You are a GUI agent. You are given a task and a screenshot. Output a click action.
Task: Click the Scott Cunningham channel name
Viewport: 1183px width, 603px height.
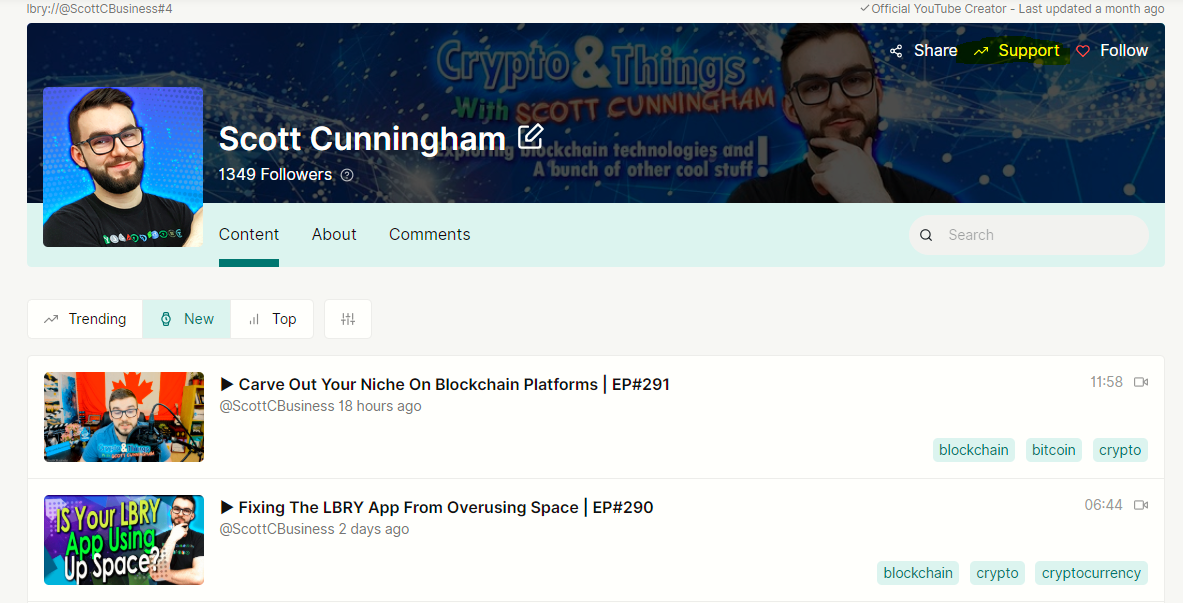click(362, 139)
